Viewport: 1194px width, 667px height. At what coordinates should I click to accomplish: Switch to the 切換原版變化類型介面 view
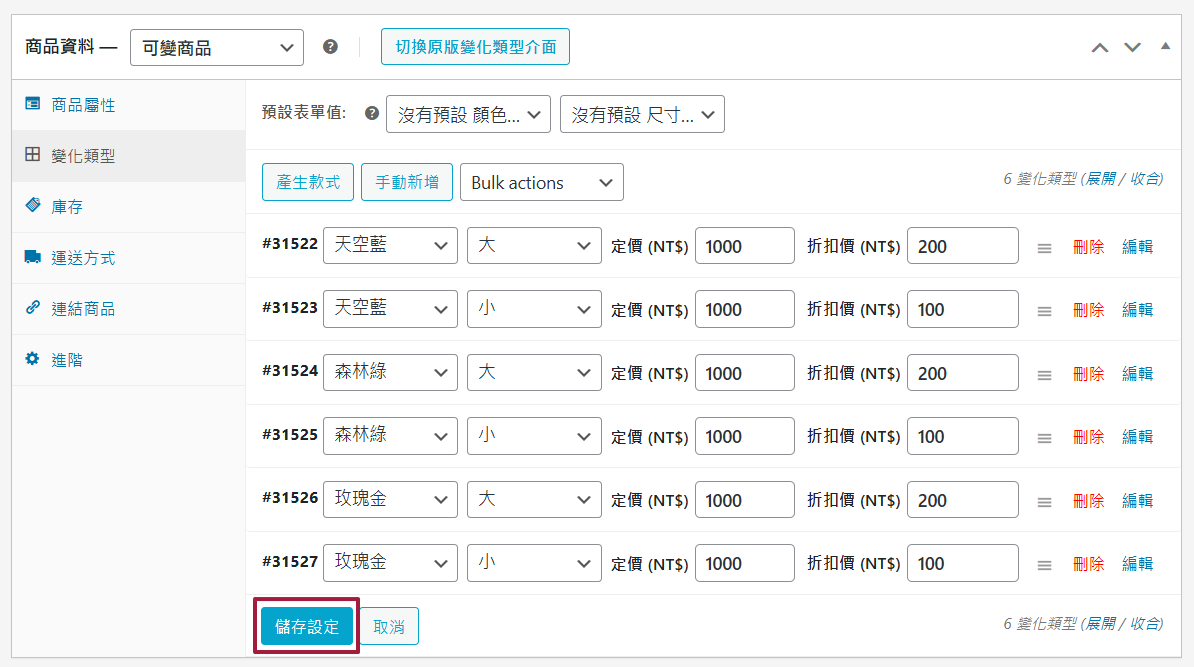pos(475,46)
